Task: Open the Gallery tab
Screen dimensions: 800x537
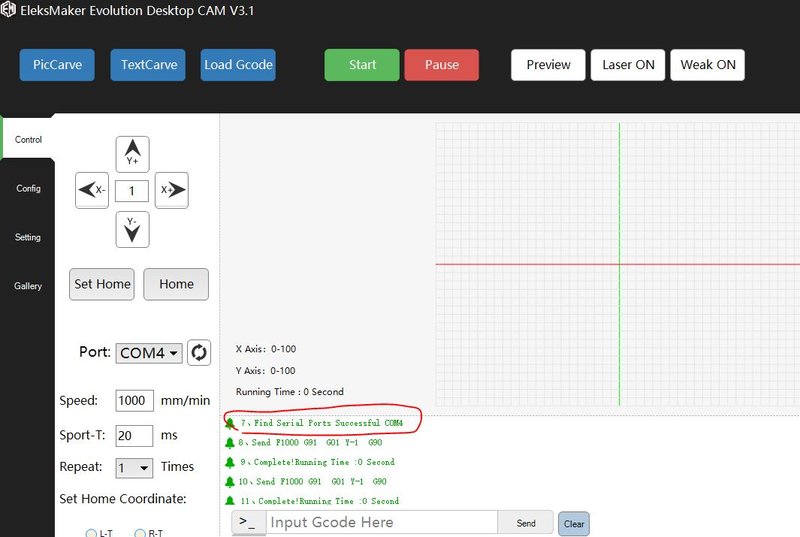Action: (28, 286)
